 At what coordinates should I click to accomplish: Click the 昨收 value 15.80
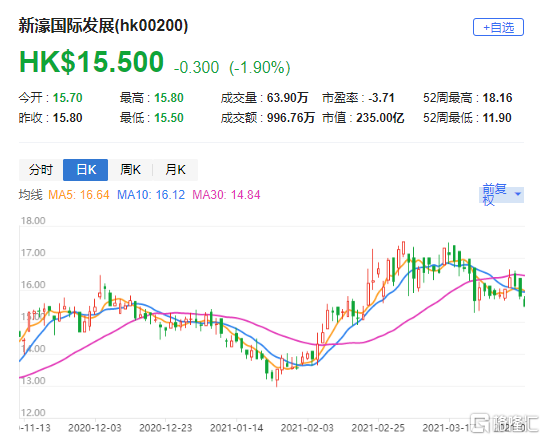(x=67, y=118)
